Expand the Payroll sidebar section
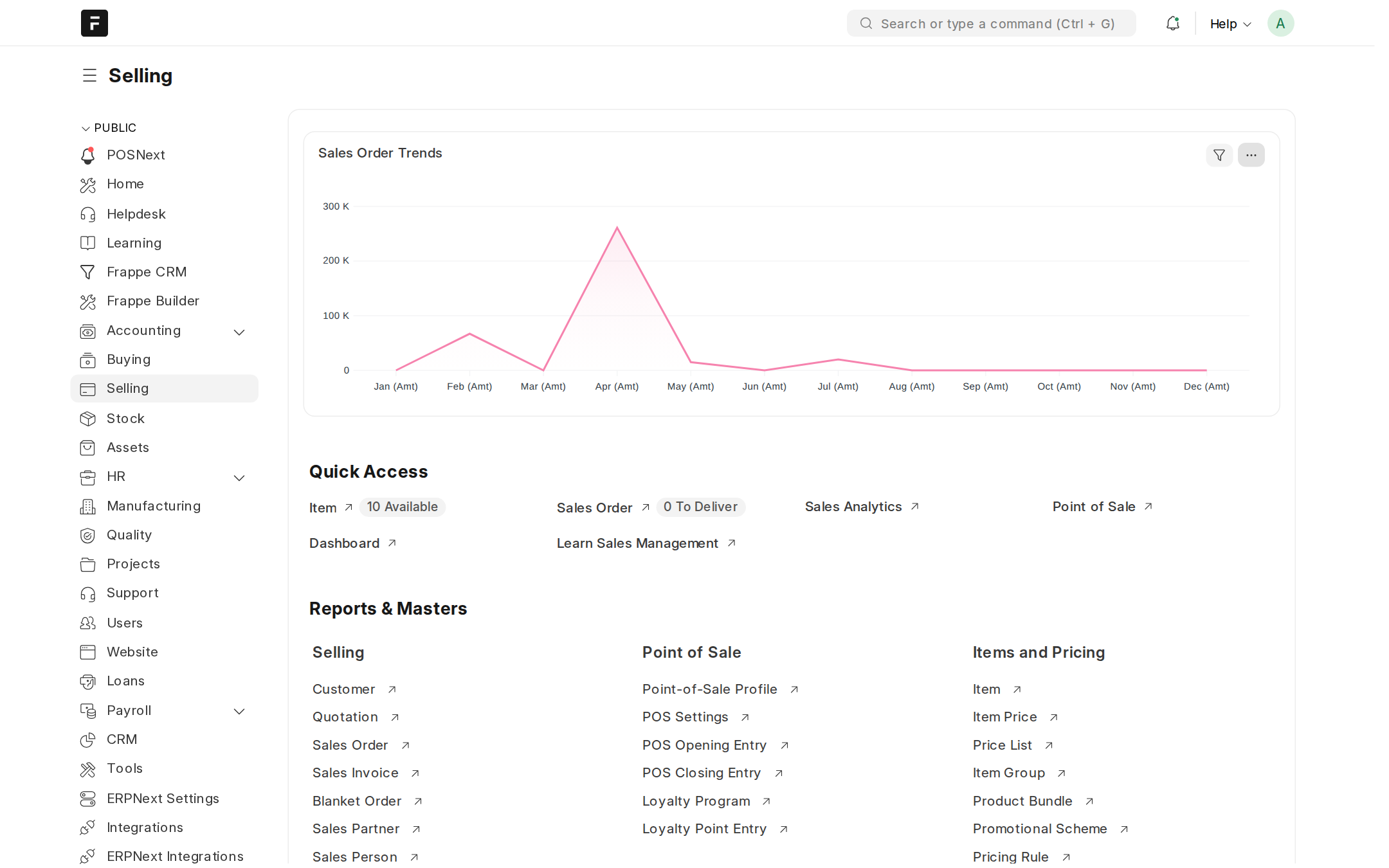Image resolution: width=1389 pixels, height=868 pixels. click(x=239, y=711)
